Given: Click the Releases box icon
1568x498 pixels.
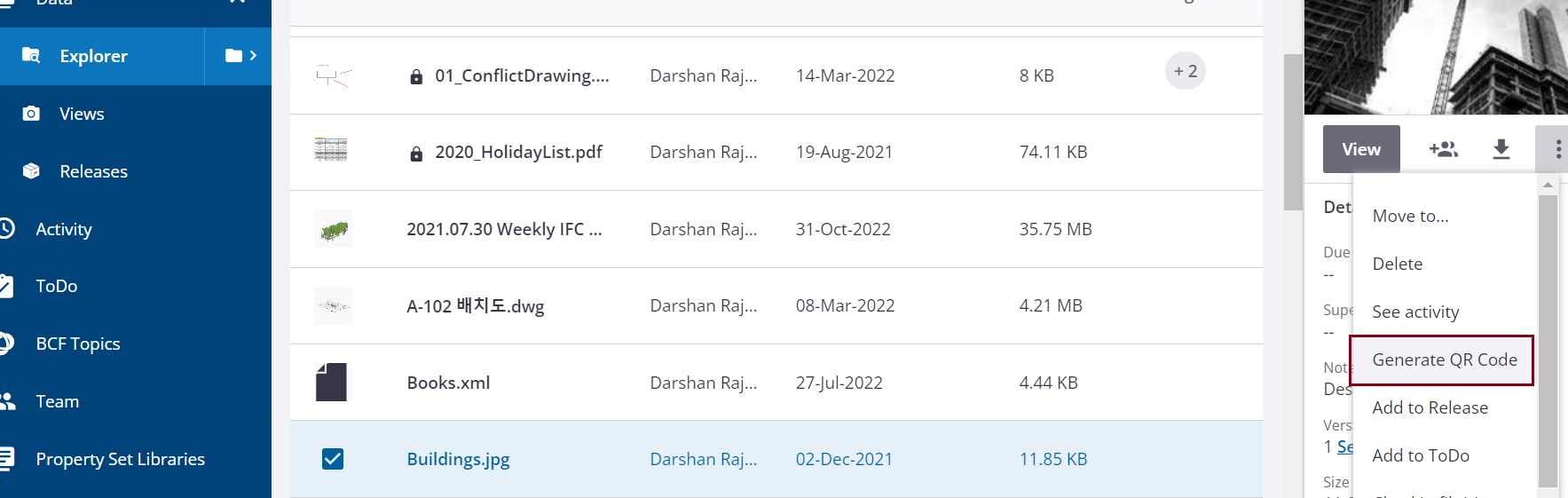Looking at the screenshot, I should point(31,171).
